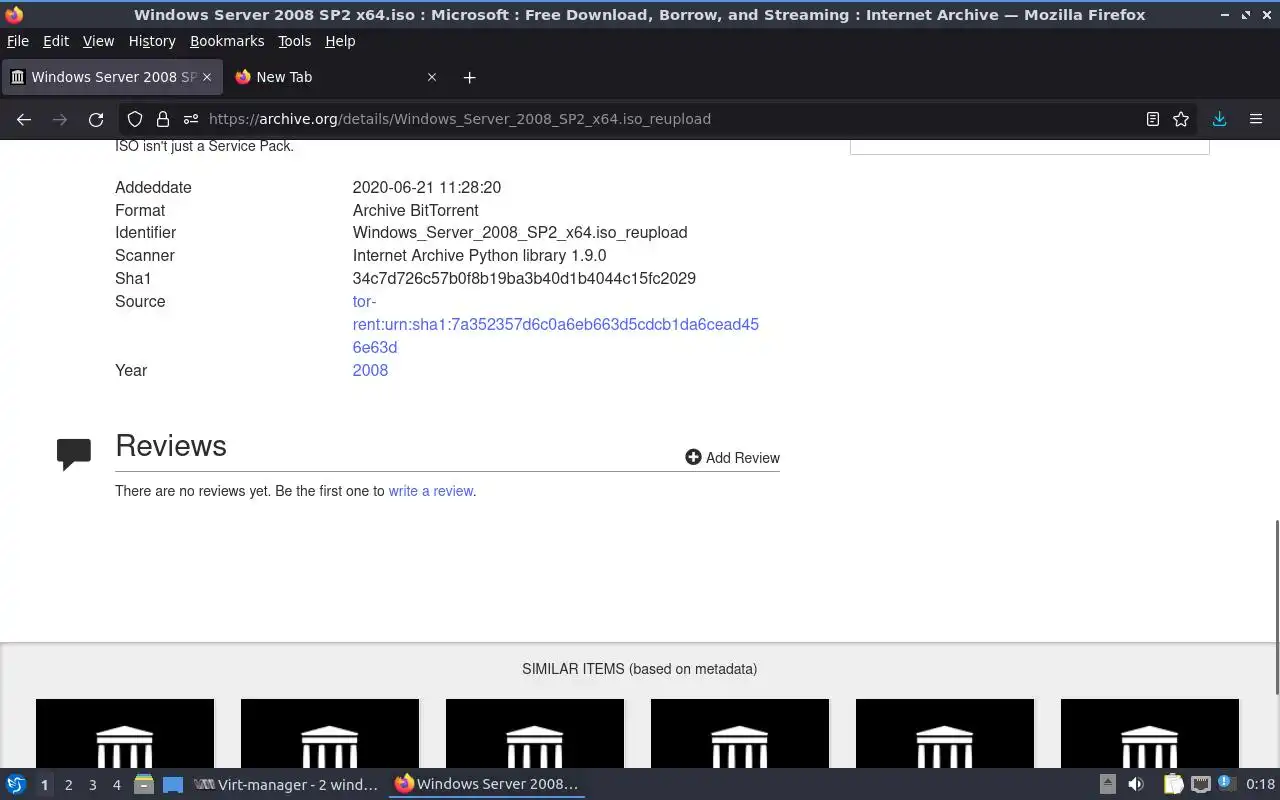This screenshot has height=800, width=1280.
Task: Click the removable media tray icon
Action: pyautogui.click(x=1108, y=784)
